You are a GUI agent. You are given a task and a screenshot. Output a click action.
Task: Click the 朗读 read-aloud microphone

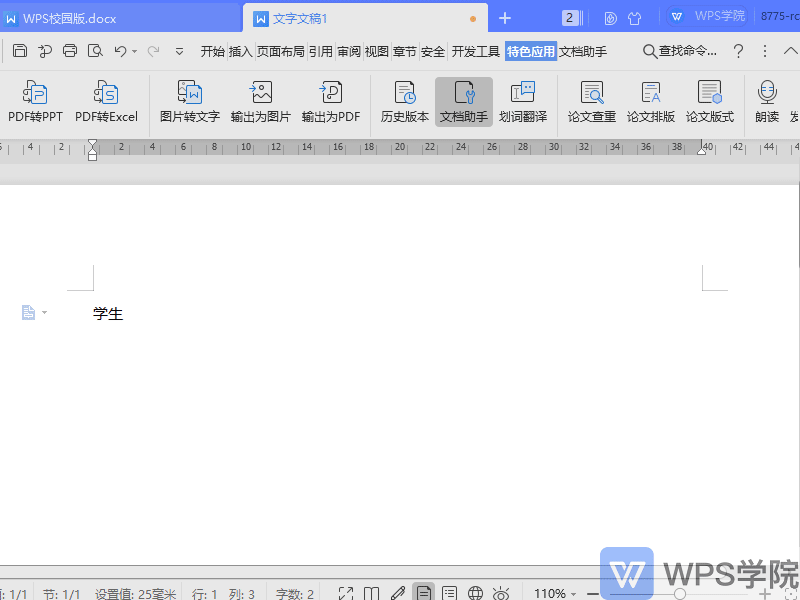(x=767, y=102)
